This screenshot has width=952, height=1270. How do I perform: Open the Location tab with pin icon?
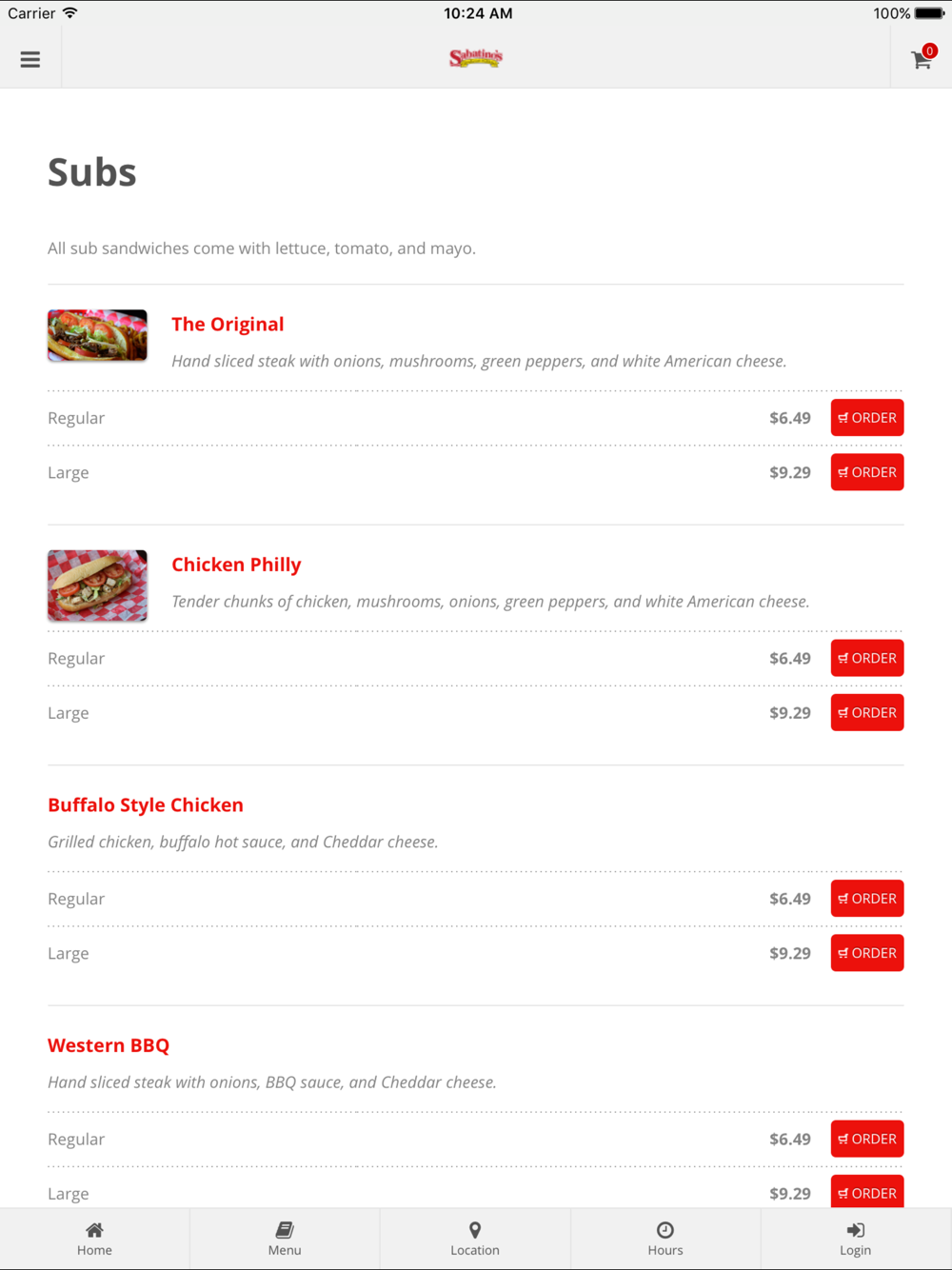tap(475, 1239)
